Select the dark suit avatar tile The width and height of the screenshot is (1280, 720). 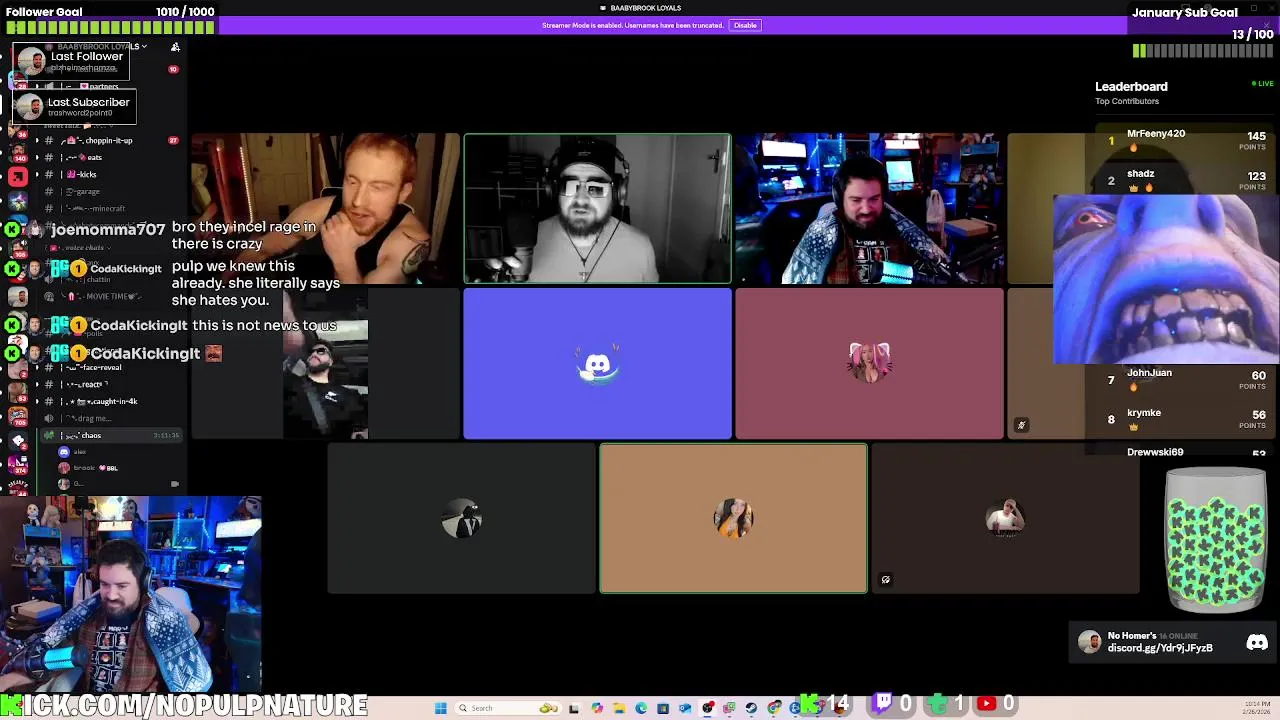(x=461, y=519)
